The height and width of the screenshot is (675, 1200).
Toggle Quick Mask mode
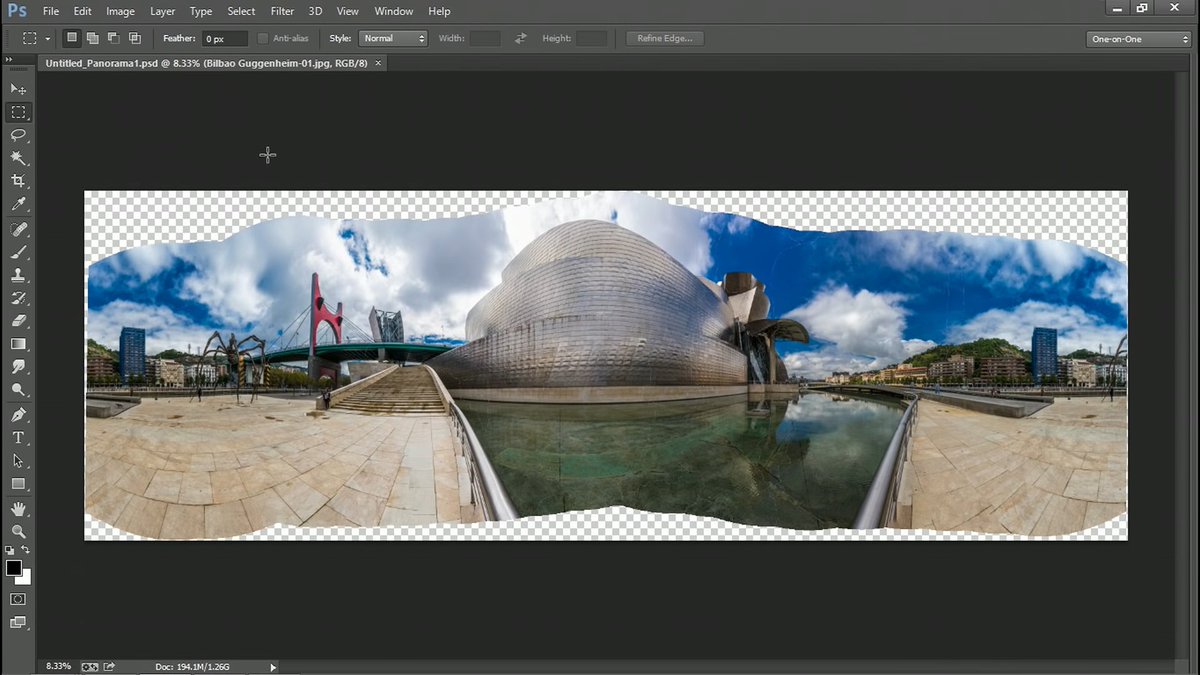click(x=18, y=599)
